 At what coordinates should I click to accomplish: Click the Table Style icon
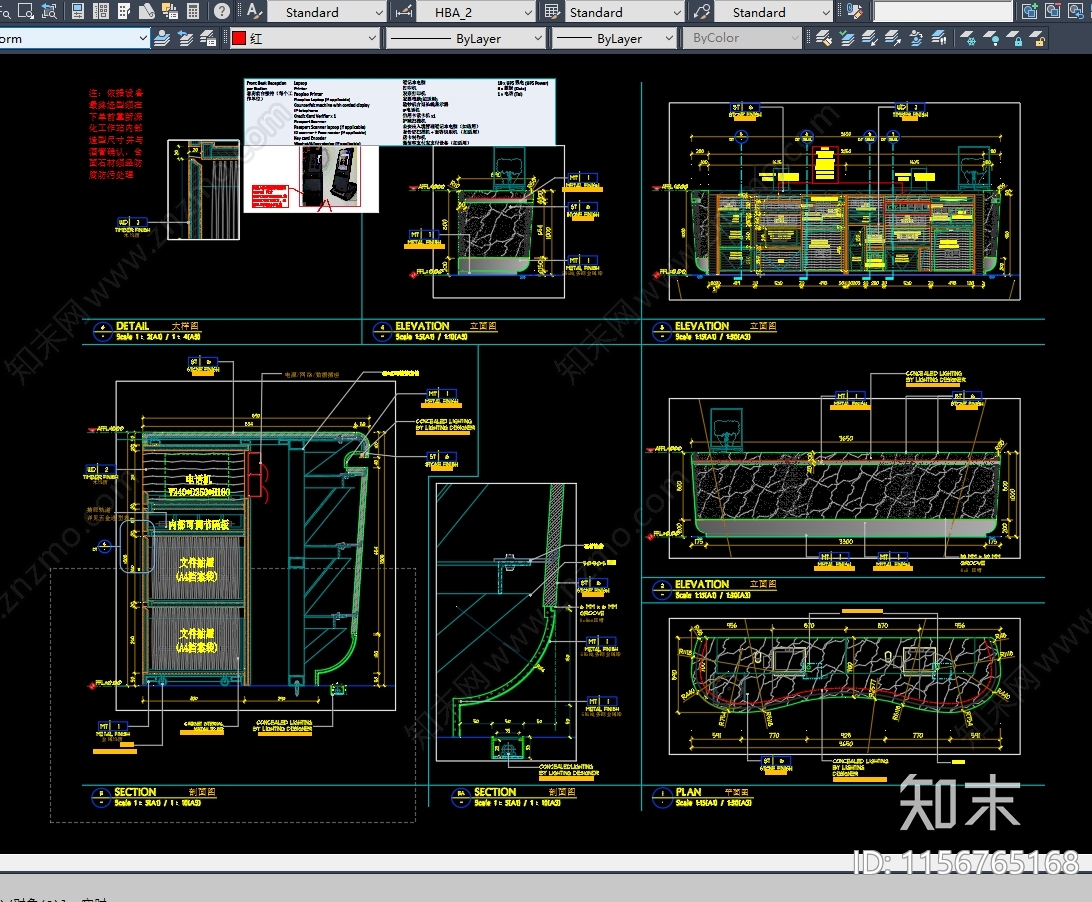pyautogui.click(x=551, y=12)
